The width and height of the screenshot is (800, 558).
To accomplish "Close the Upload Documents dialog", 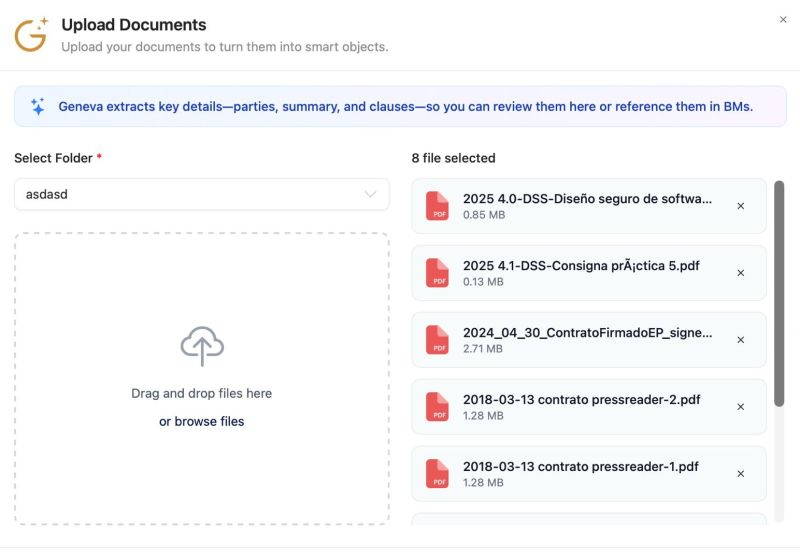I will tap(783, 19).
